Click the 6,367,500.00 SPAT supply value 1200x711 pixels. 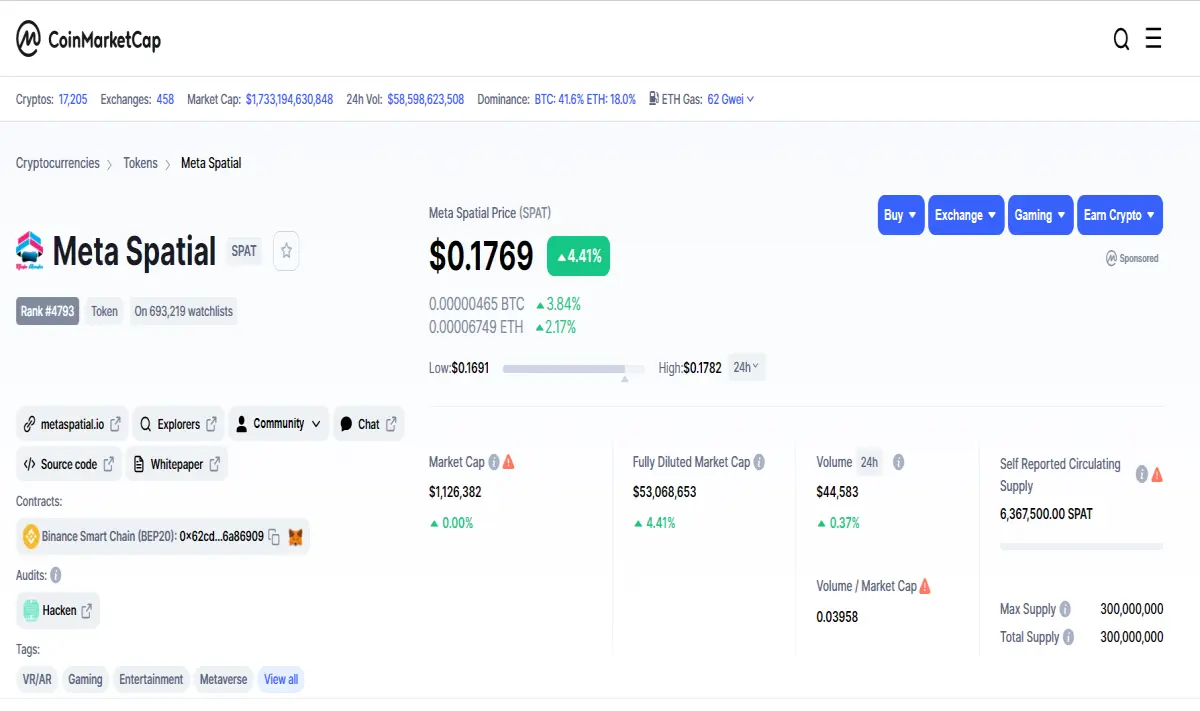pos(1046,514)
